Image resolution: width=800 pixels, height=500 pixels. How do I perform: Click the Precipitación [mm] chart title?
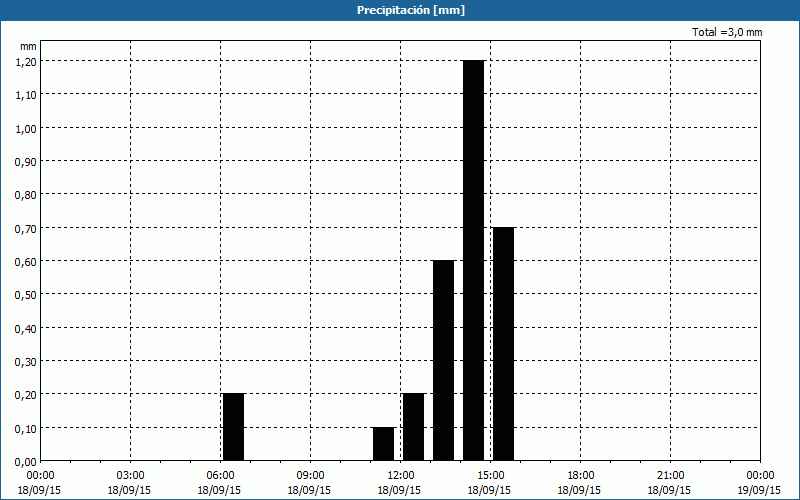click(411, 10)
